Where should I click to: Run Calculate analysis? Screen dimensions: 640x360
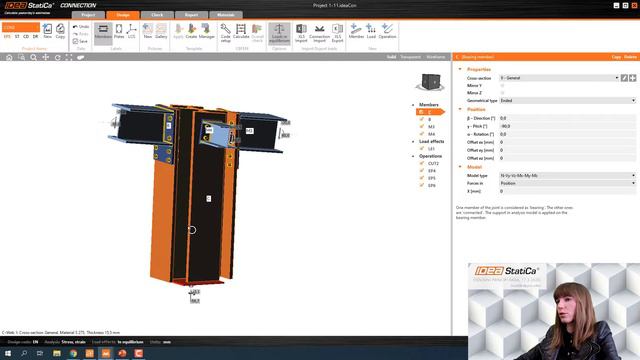(241, 31)
